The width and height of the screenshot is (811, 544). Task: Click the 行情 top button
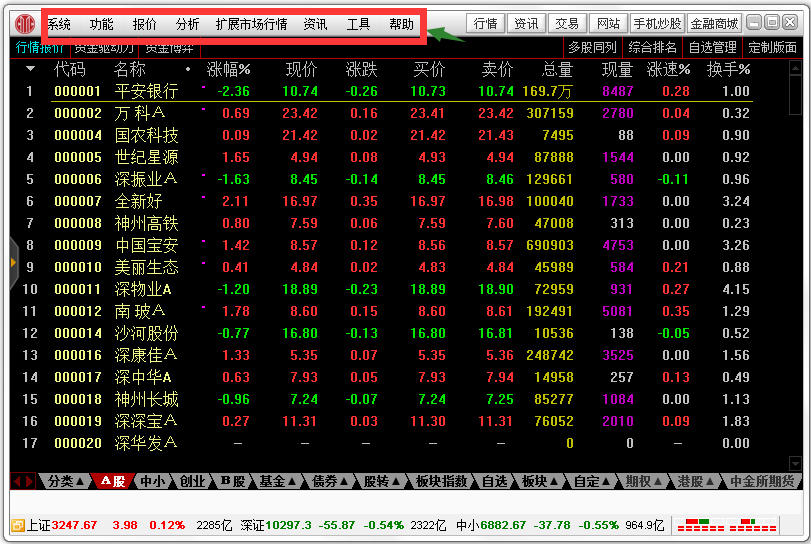click(x=486, y=23)
